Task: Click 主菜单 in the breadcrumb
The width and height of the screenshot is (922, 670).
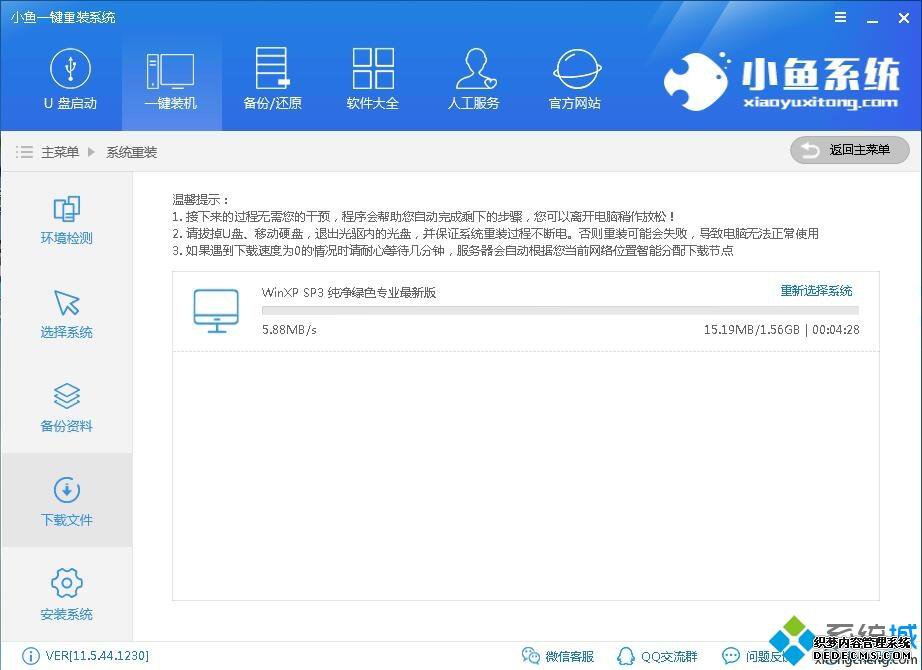Action: (60, 152)
